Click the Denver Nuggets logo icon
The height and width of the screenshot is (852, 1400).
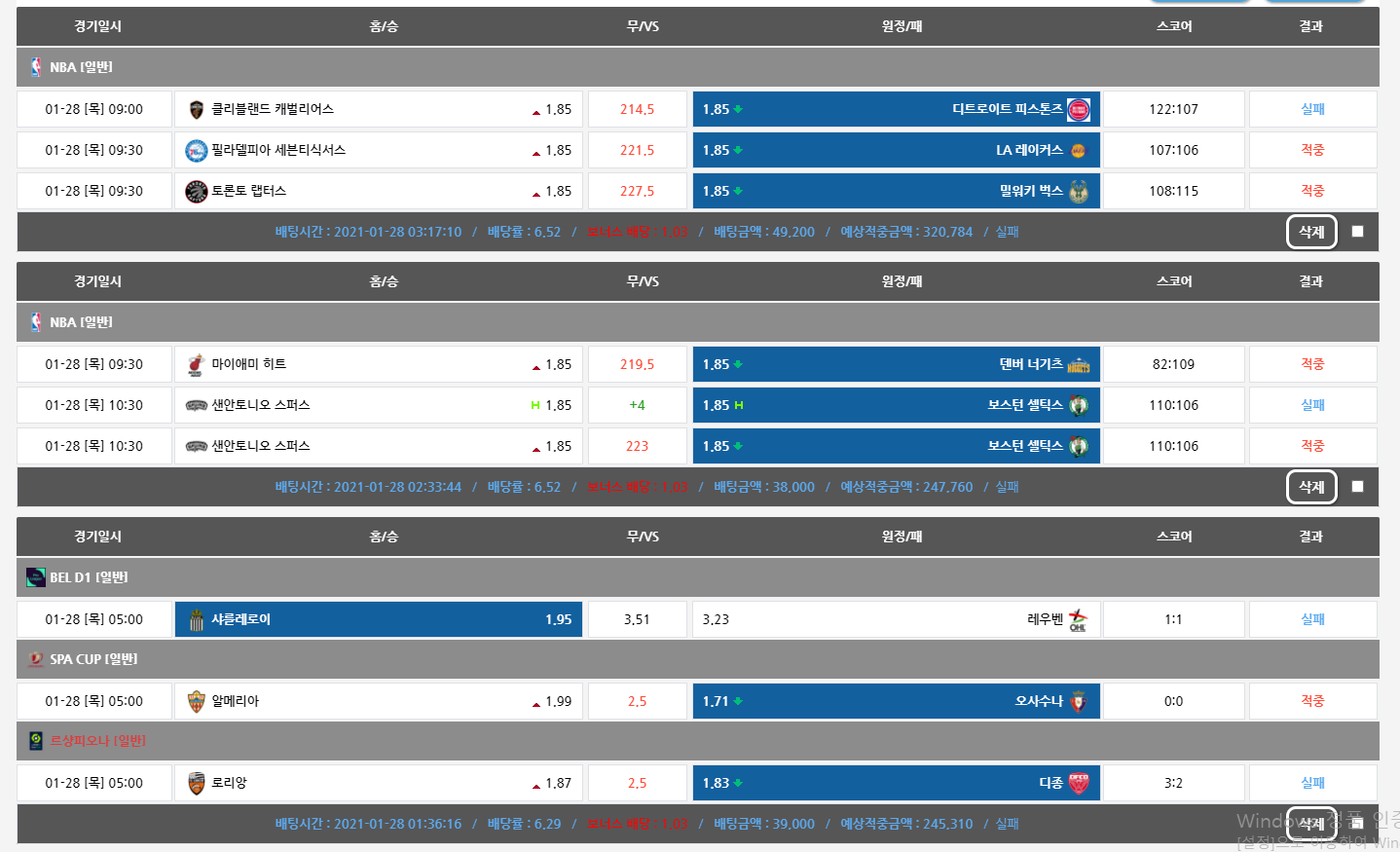click(x=1079, y=365)
